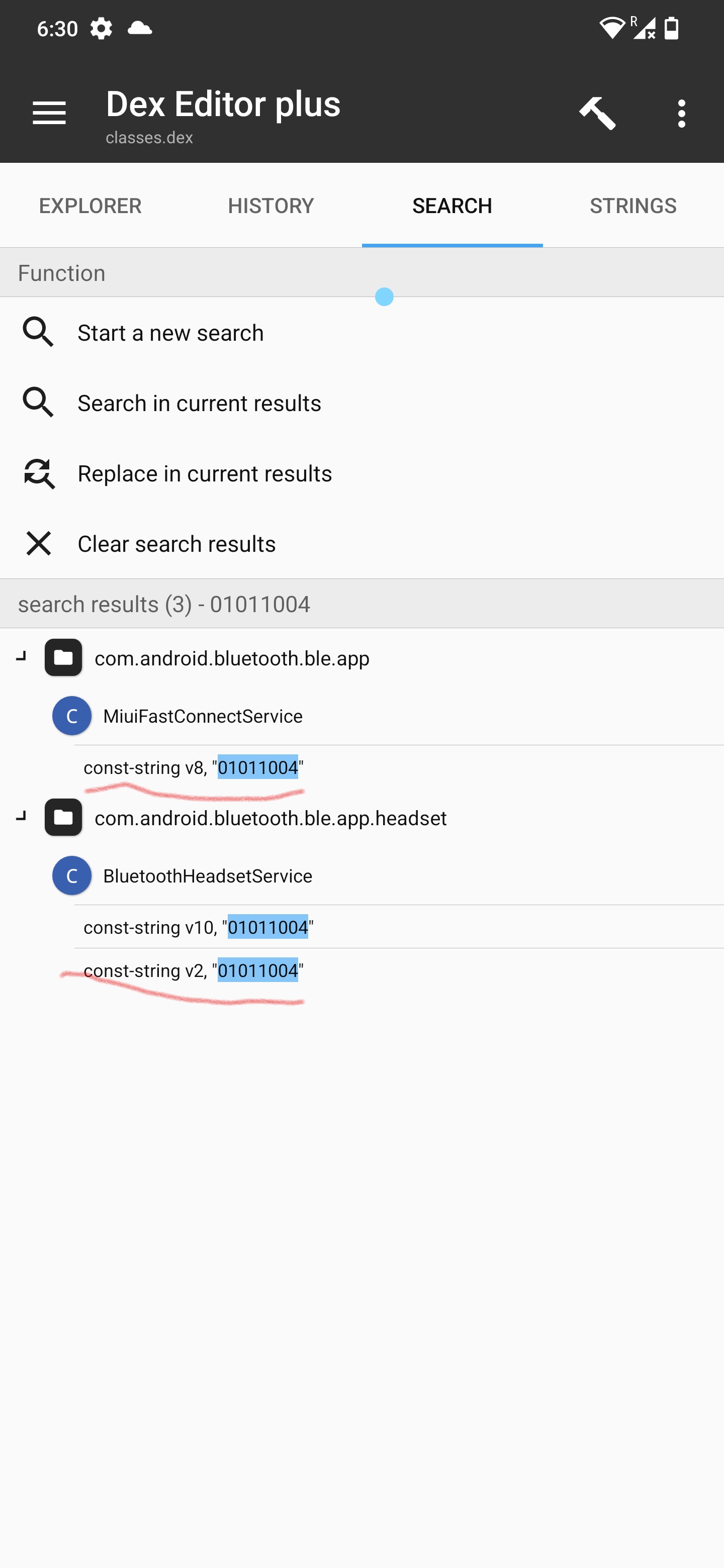Screen dimensions: 724x1568
Task: Tap the Search in current results magnifier icon
Action: click(38, 403)
